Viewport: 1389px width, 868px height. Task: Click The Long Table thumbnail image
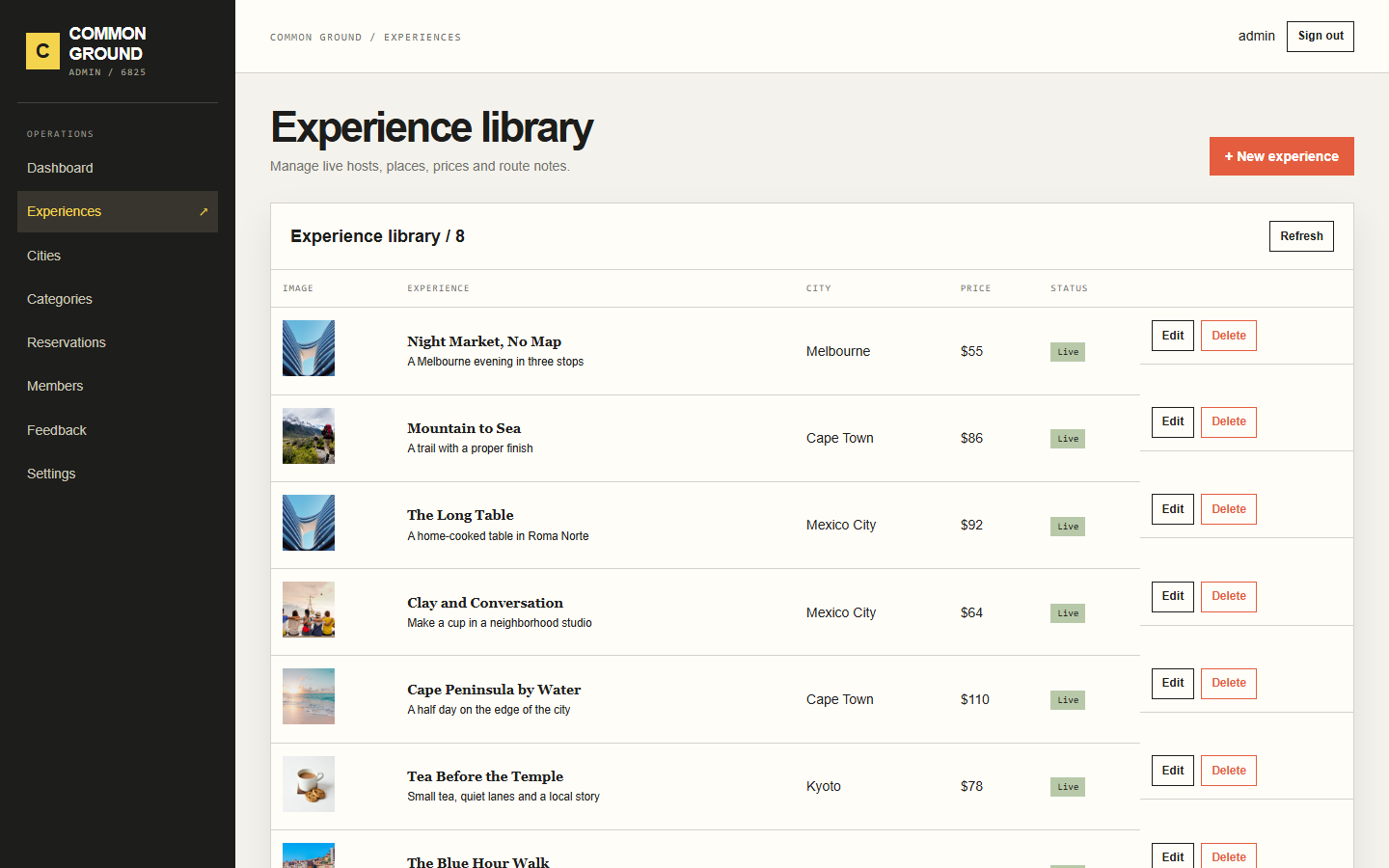point(309,523)
